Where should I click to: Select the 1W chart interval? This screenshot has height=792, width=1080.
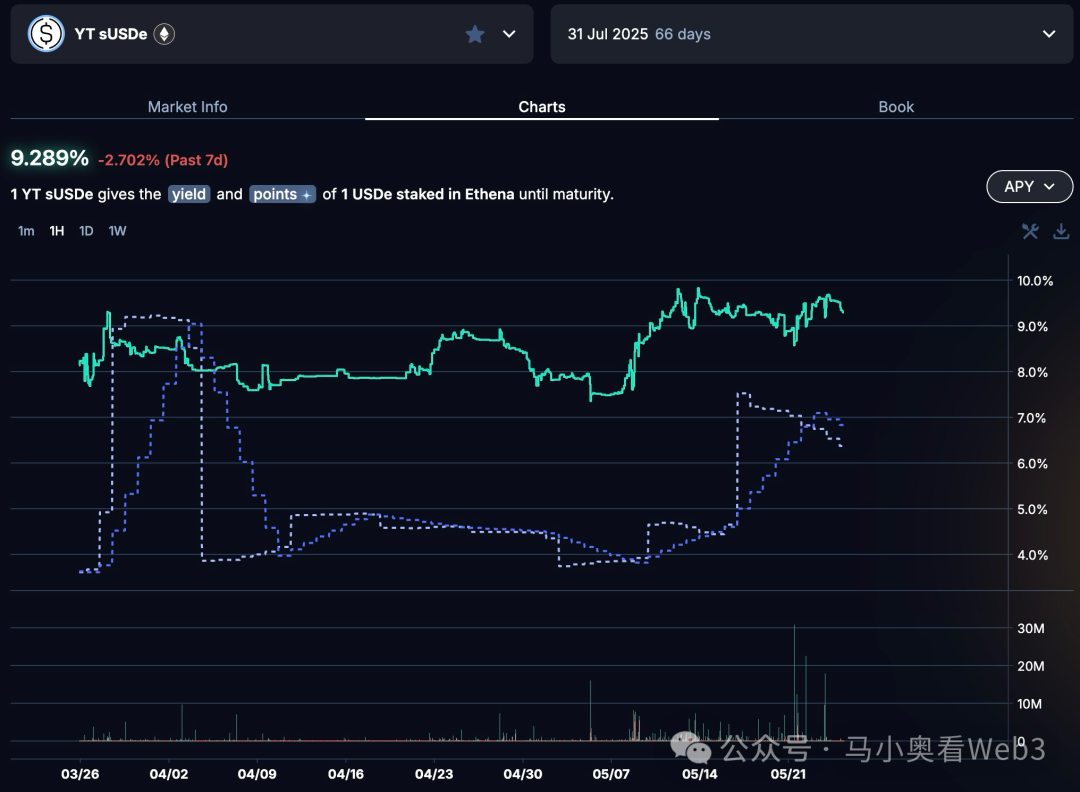coord(117,231)
